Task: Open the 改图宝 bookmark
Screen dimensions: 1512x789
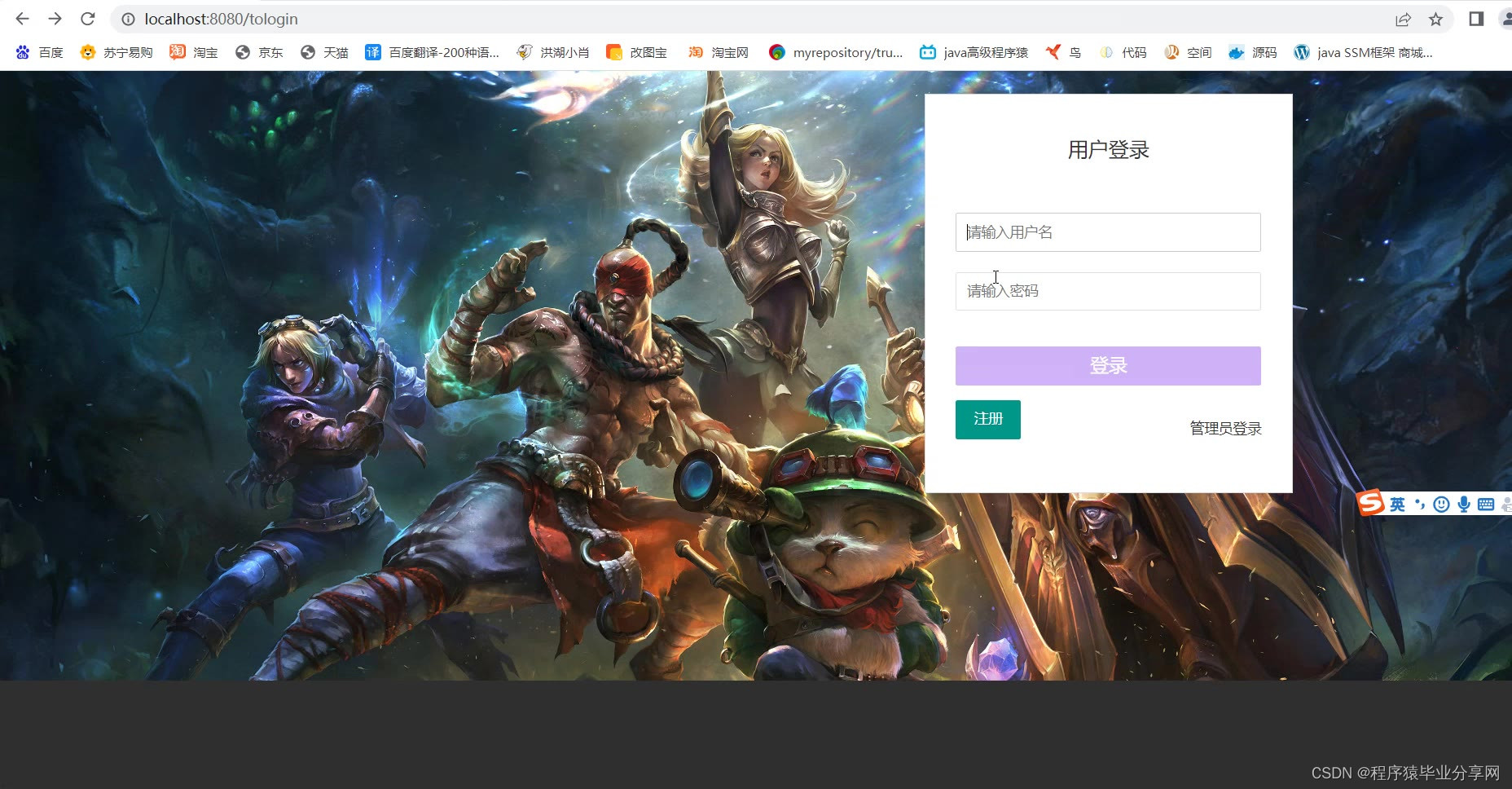Action: click(x=636, y=52)
